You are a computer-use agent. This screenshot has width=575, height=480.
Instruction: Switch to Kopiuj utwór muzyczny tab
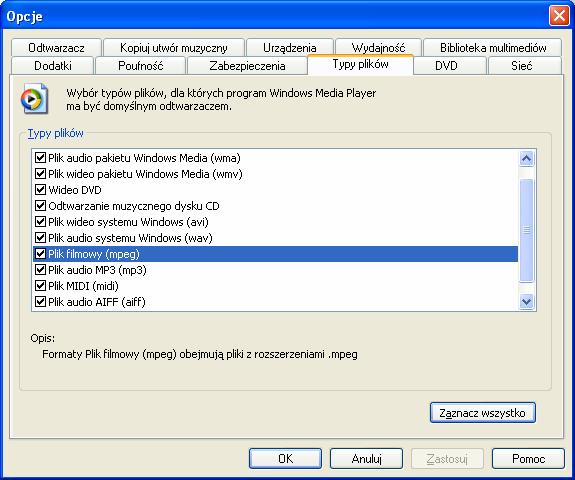174,48
